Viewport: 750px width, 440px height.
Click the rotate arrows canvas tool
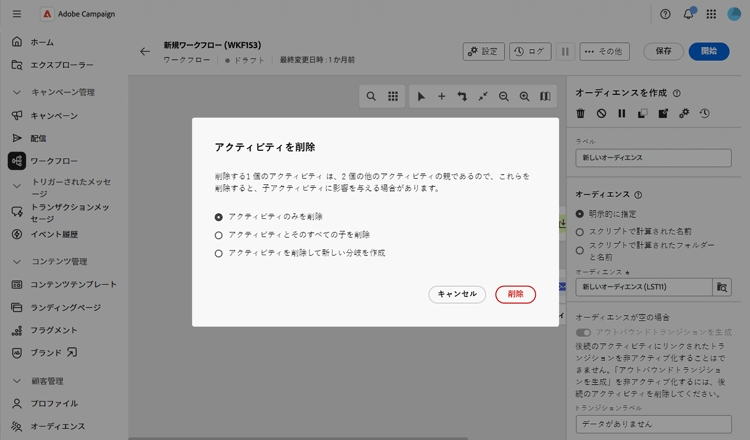point(462,96)
